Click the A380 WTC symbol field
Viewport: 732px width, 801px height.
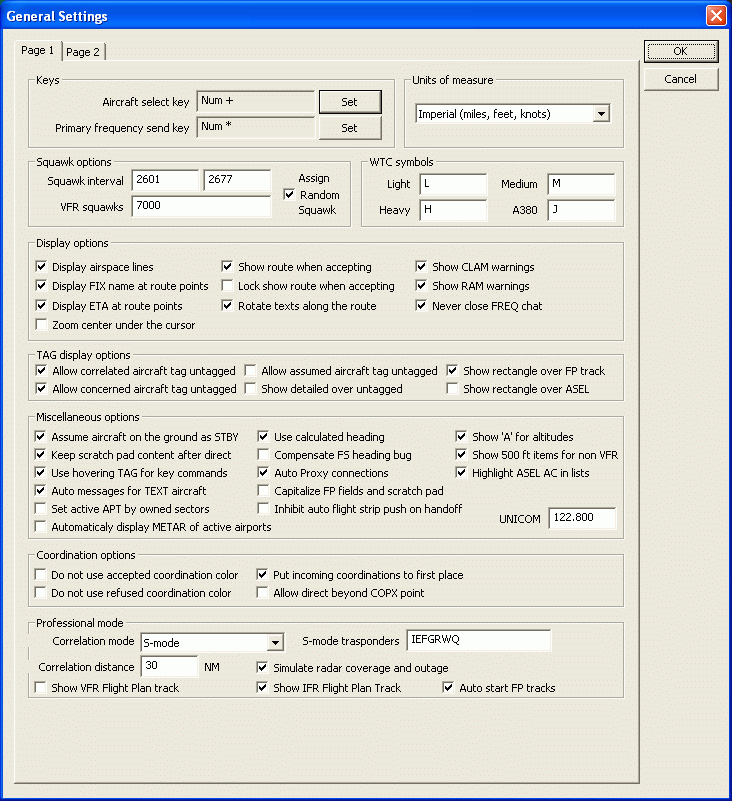point(581,210)
